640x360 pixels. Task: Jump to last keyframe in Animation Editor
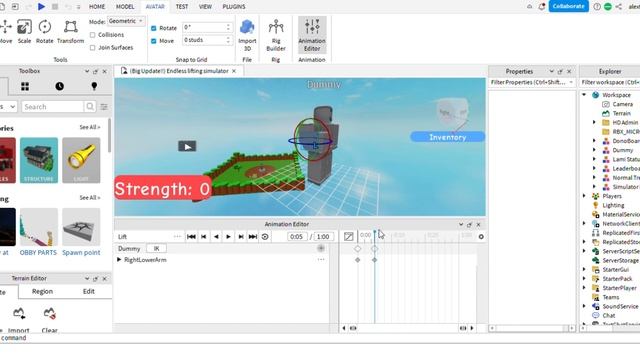pyautogui.click(x=253, y=237)
